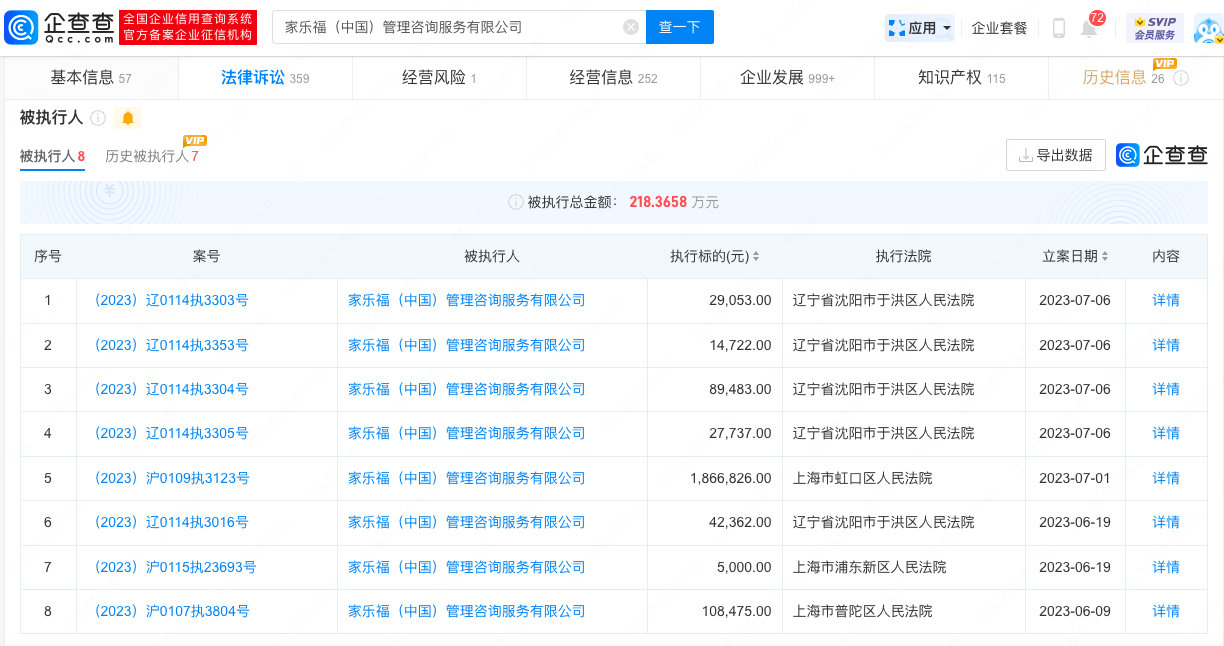Open notifications bell with 72 badge
Image resolution: width=1224 pixels, height=646 pixels.
(x=1089, y=28)
